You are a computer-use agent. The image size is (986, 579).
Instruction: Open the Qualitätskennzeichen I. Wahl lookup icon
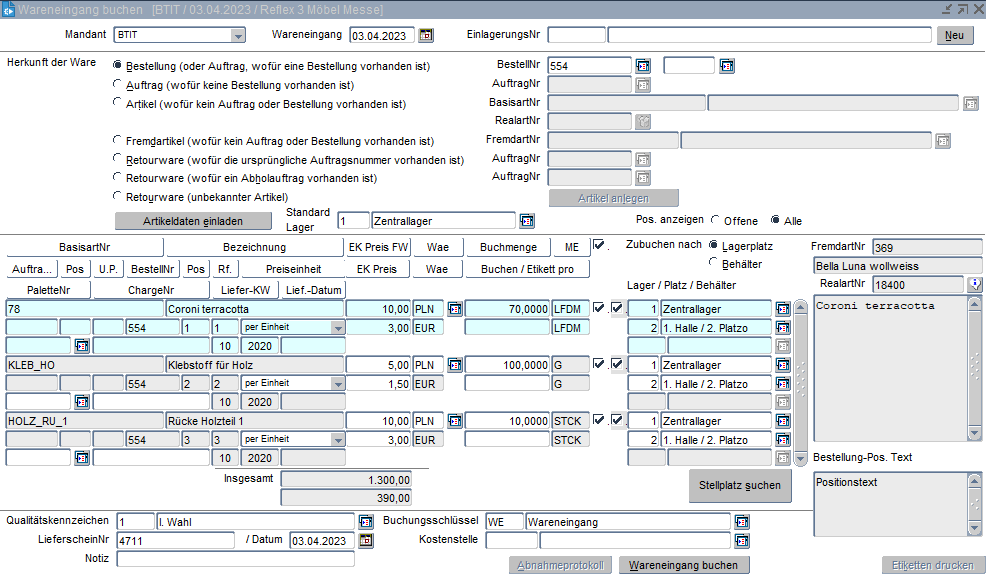pos(365,522)
